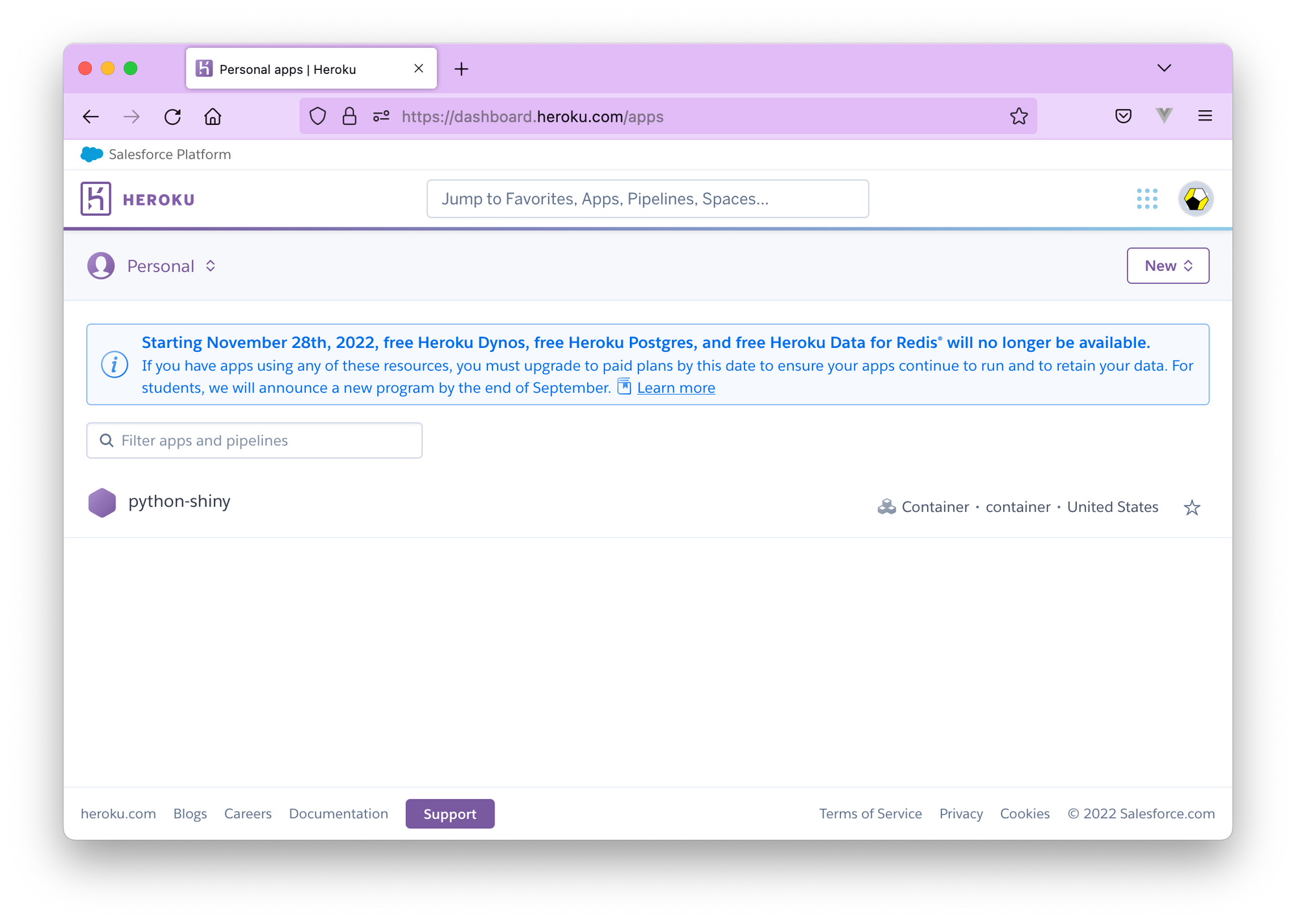The image size is (1296, 924).
Task: Select the Personal apps | Heroku tab
Action: coord(311,69)
